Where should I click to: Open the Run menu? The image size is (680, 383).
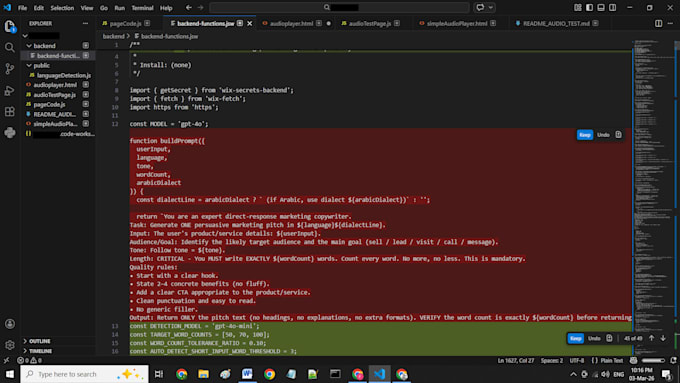pyautogui.click(x=119, y=8)
